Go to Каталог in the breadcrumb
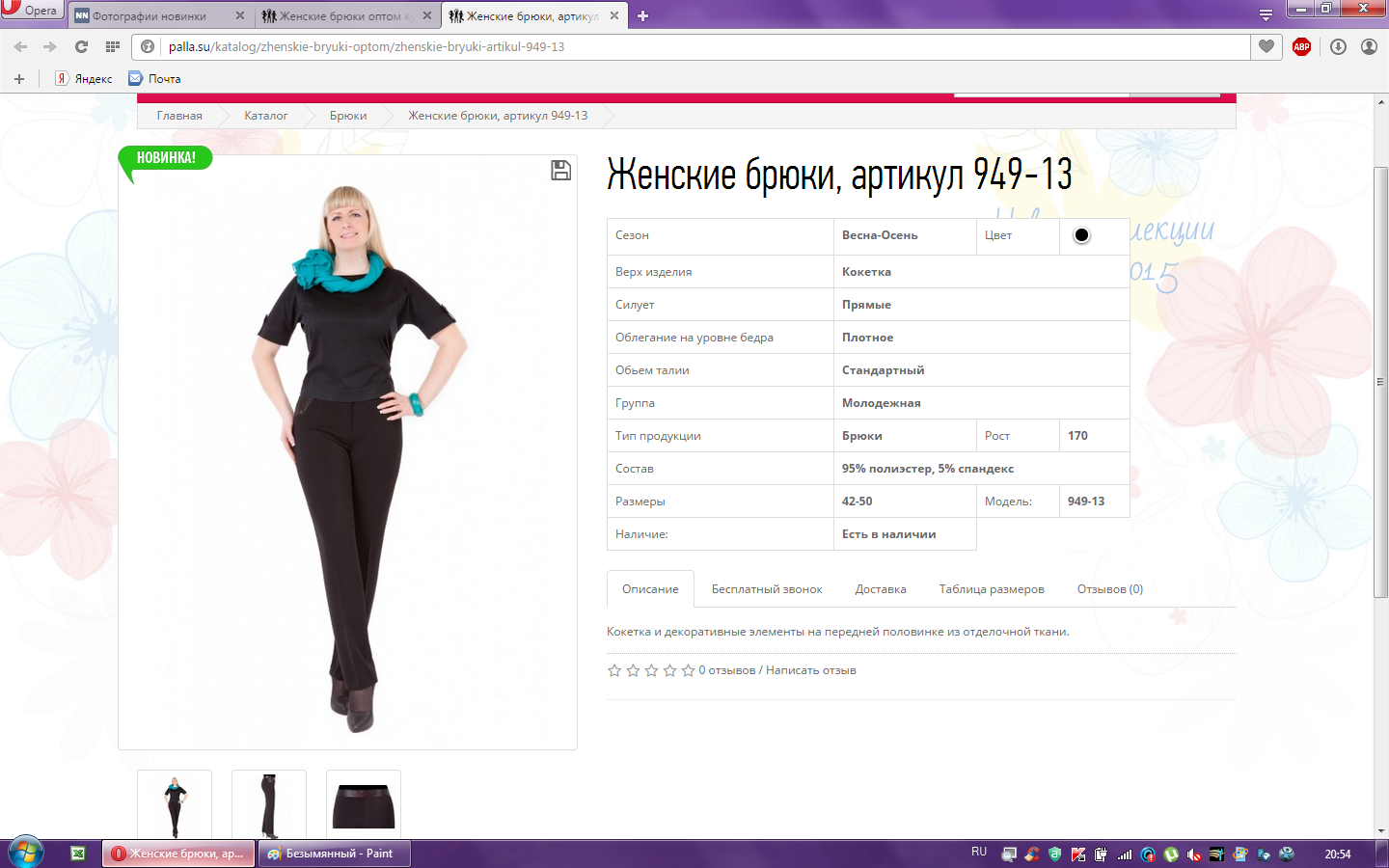 pyautogui.click(x=265, y=116)
